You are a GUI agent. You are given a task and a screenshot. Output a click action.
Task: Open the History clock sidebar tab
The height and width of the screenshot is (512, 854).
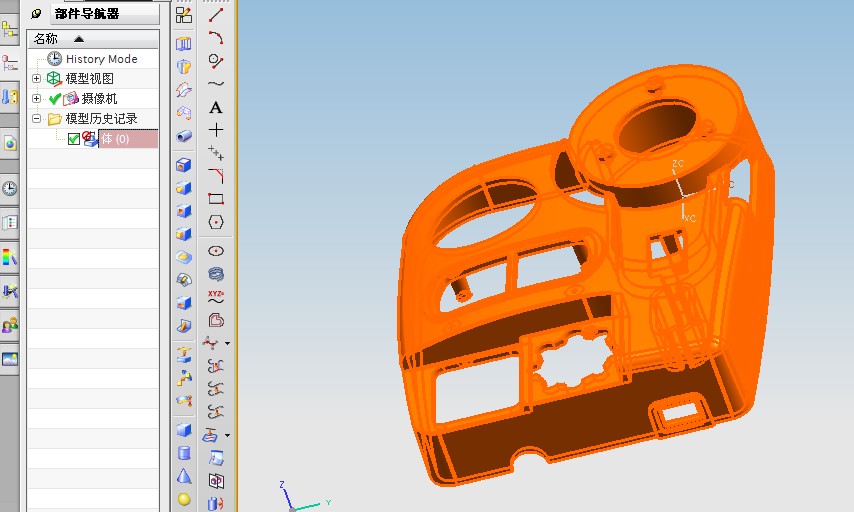tap(9, 189)
